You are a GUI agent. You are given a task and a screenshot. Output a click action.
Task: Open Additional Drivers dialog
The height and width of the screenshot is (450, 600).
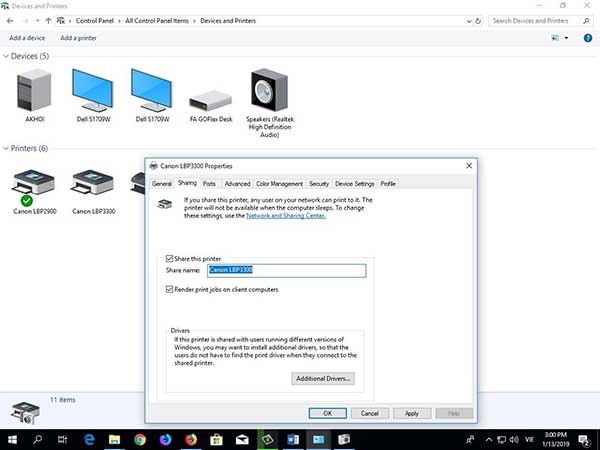323,378
